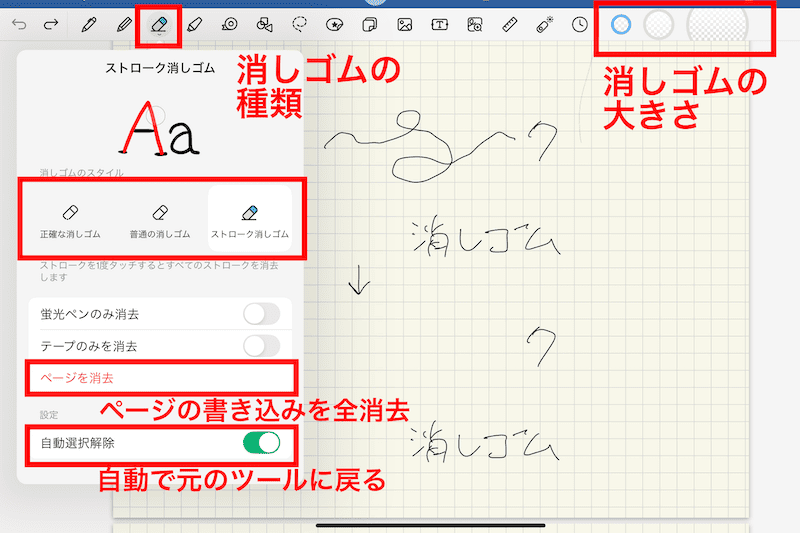This screenshot has width=800, height=533.
Task: Choose the Tape tool
Action: pyautogui.click(x=229, y=23)
